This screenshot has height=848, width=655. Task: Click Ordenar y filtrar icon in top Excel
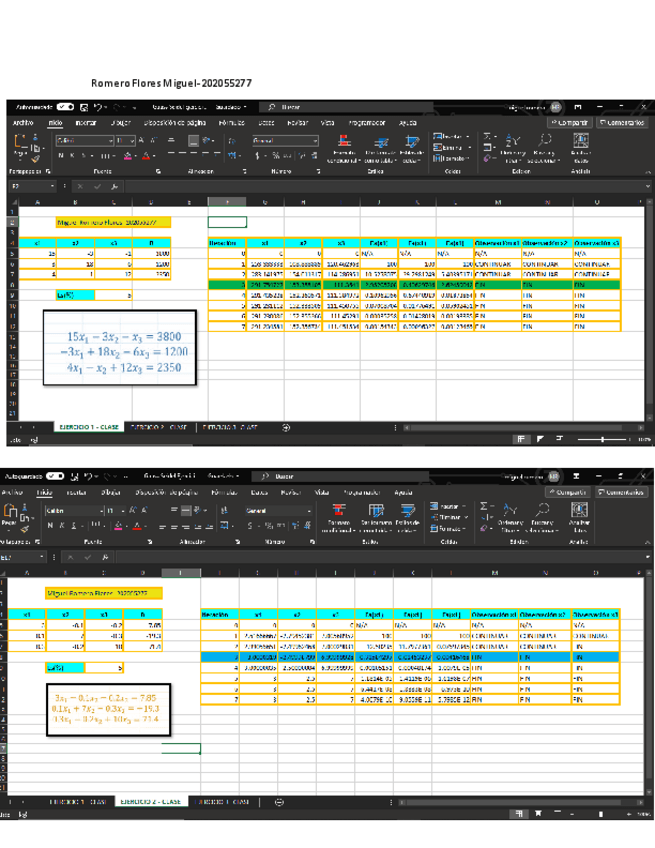(x=512, y=147)
